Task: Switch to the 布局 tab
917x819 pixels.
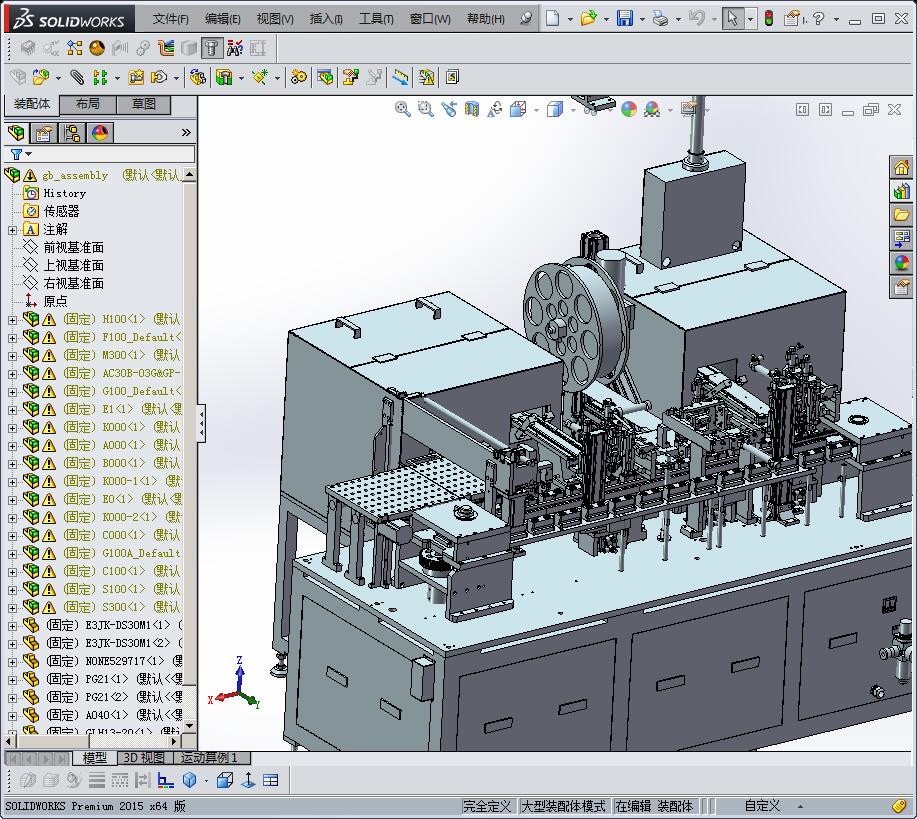Action: 88,104
